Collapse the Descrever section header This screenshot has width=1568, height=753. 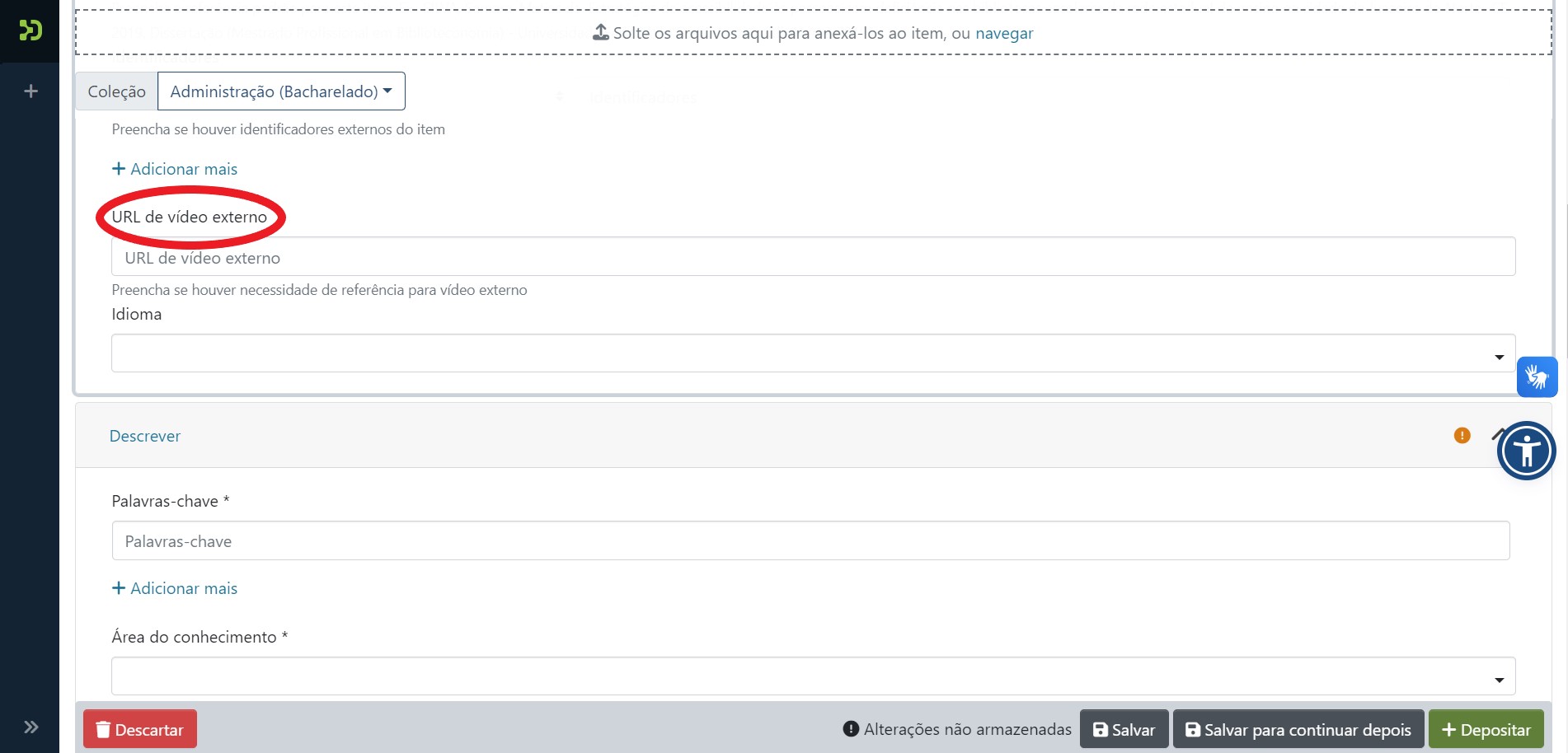(x=145, y=436)
